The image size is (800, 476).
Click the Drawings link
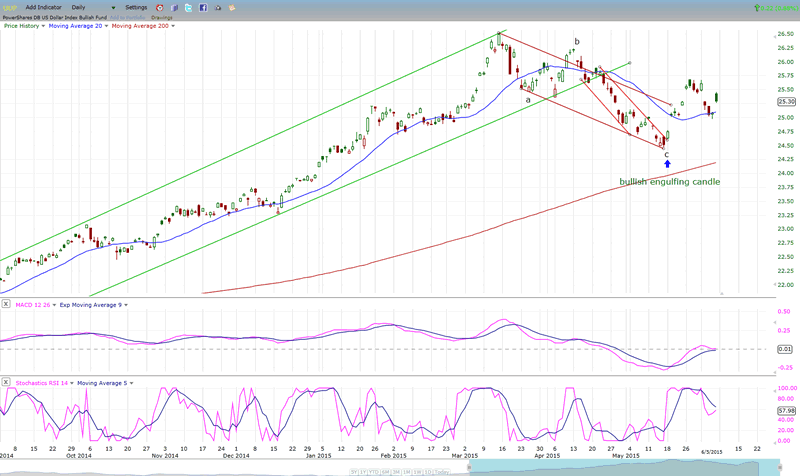[161, 17]
